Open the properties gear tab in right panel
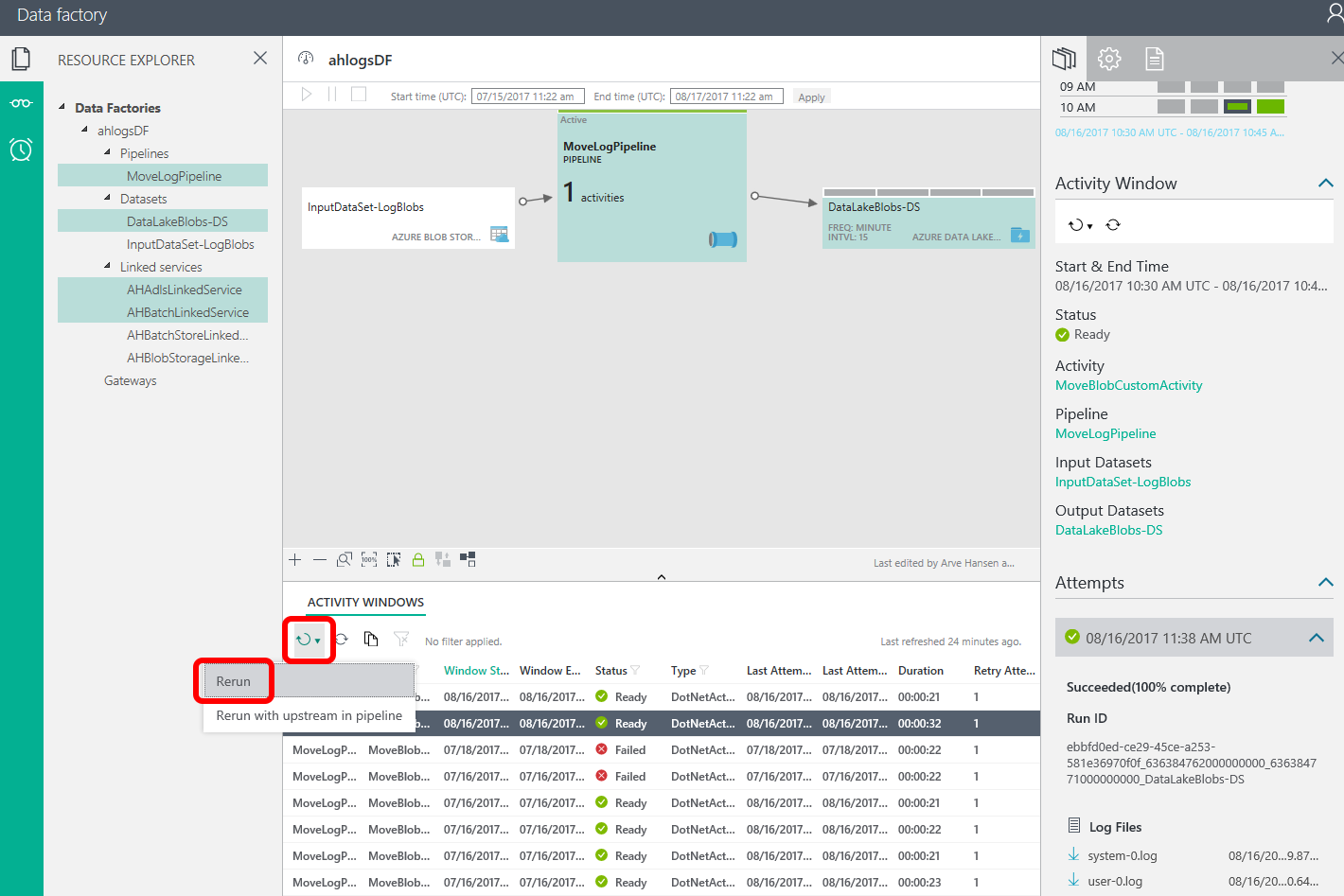The height and width of the screenshot is (896, 1344). click(1109, 59)
